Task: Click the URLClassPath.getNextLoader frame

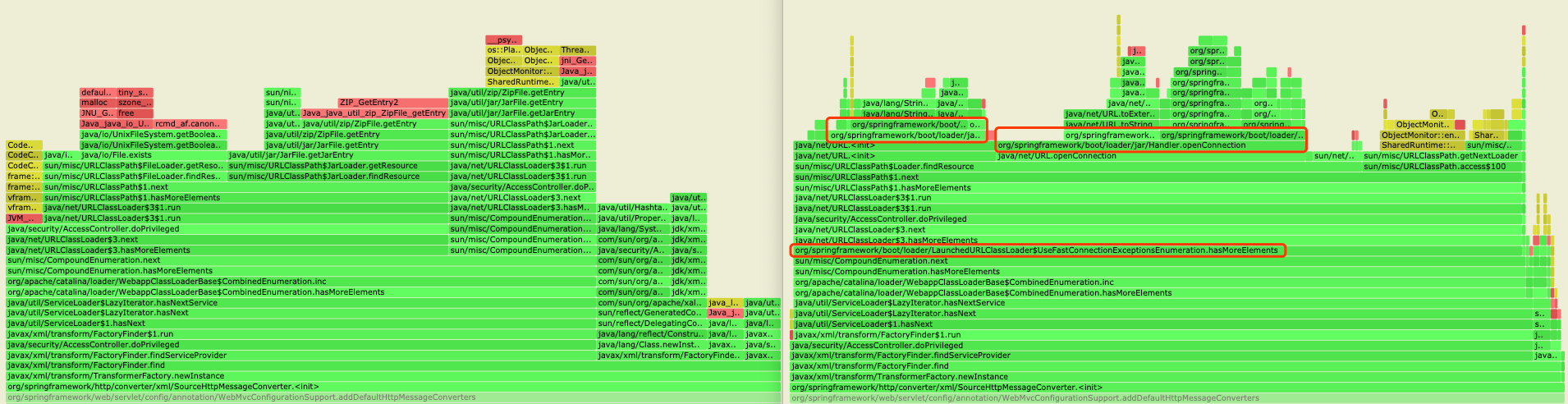Action: (x=1442, y=156)
